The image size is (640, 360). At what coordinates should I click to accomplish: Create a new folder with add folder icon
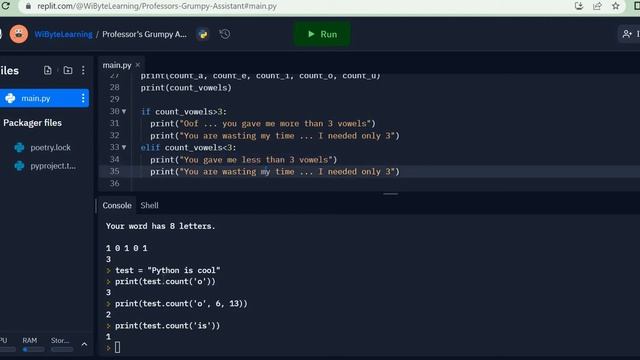click(68, 70)
